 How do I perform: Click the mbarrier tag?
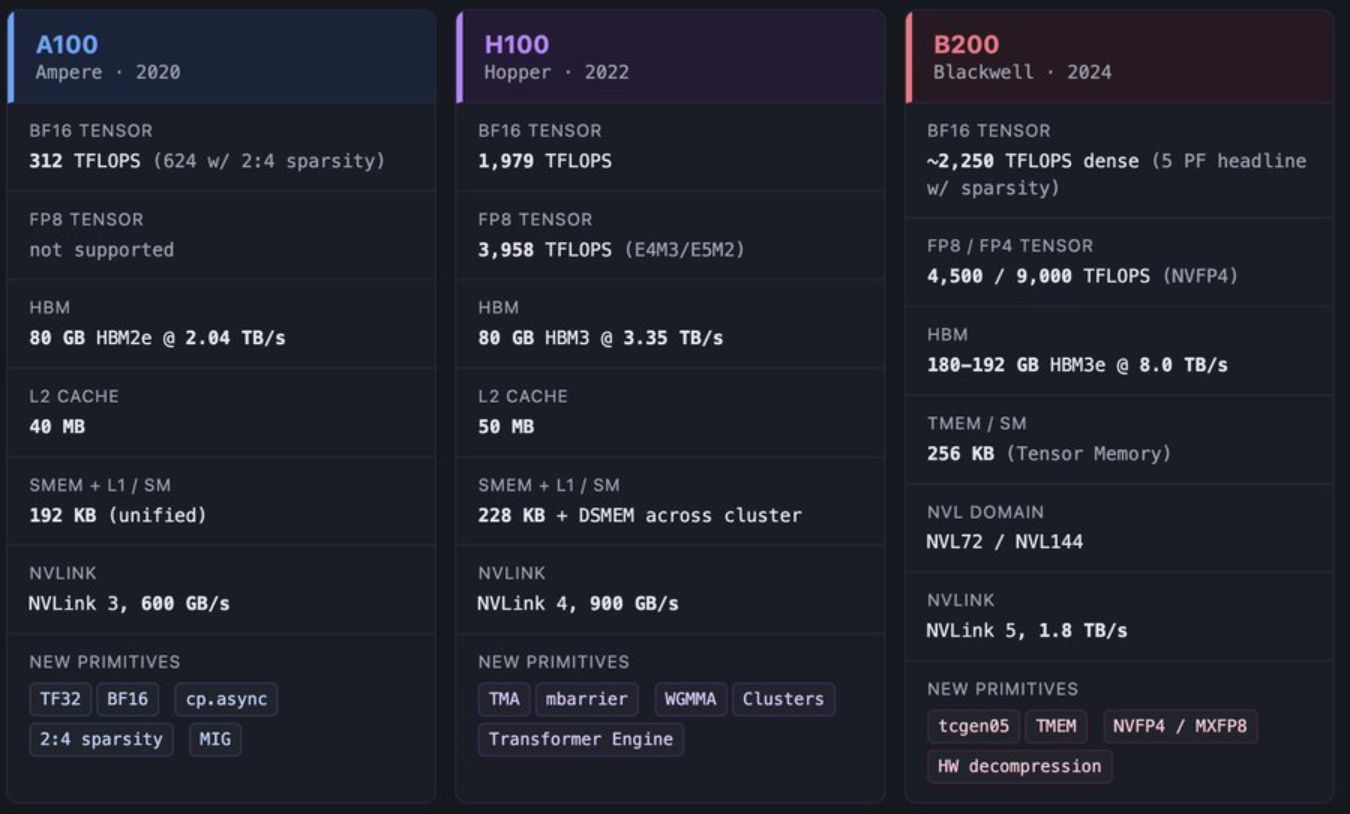click(x=586, y=699)
